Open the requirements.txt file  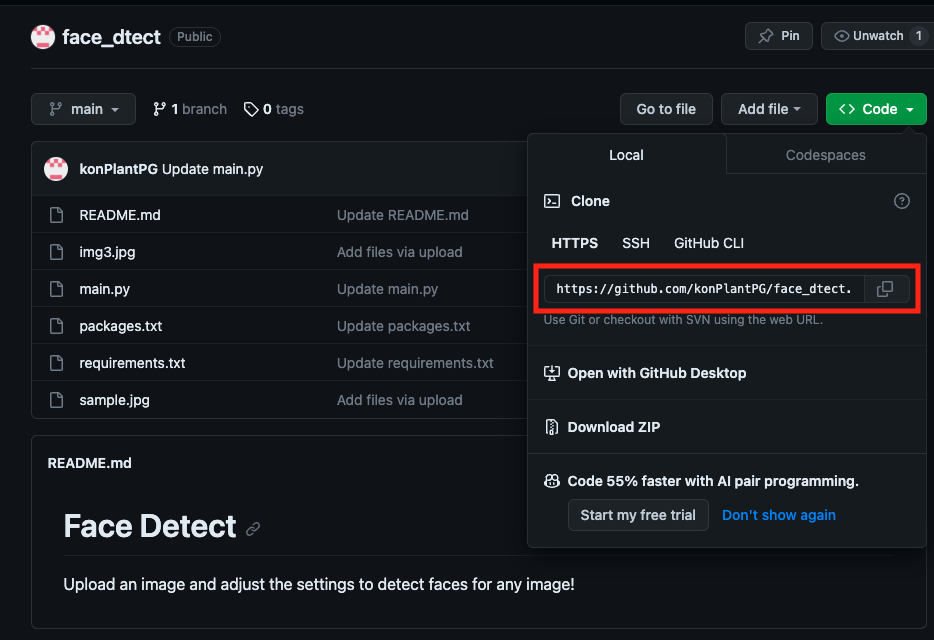(x=132, y=363)
